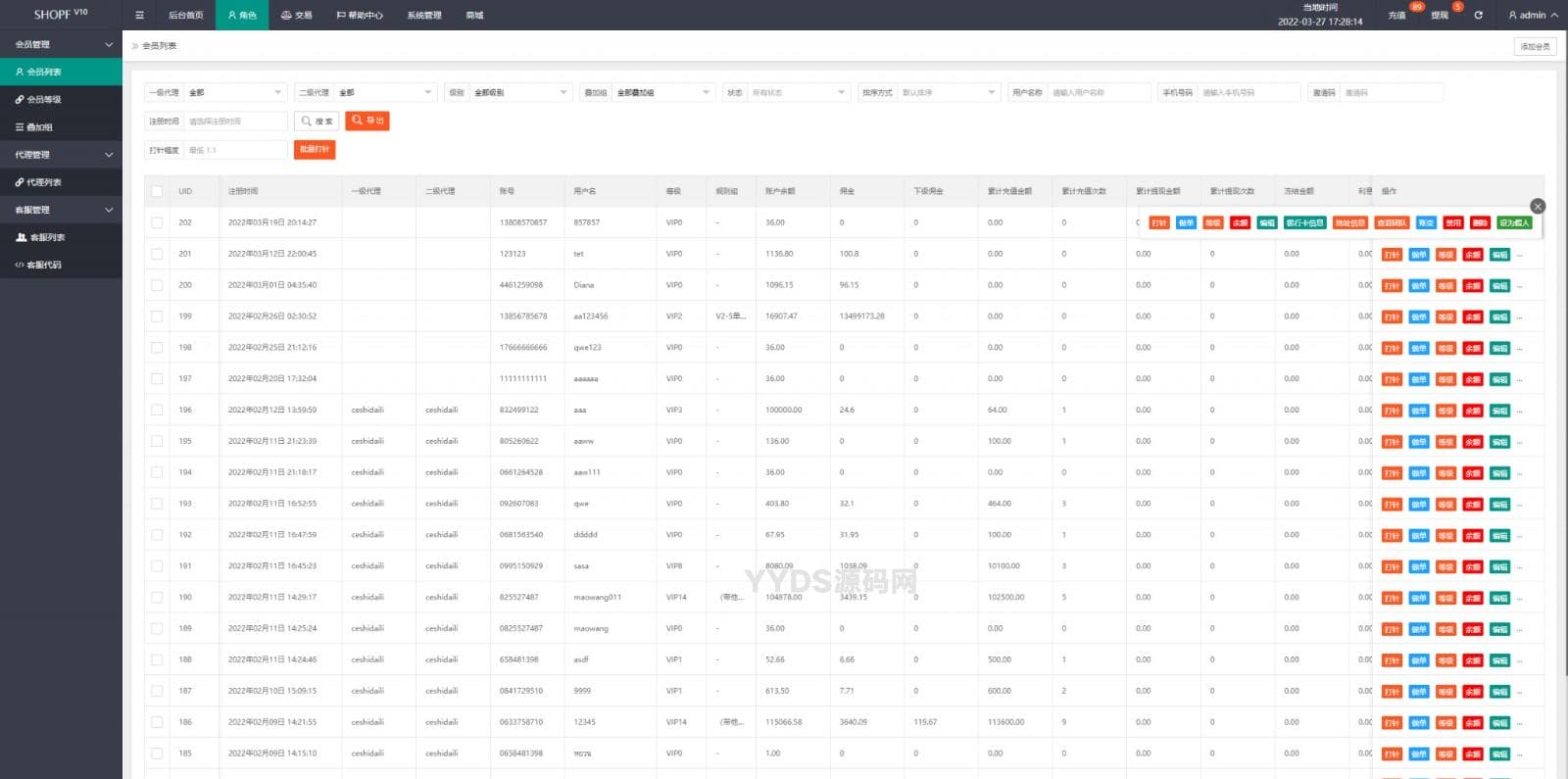Viewport: 1568px width, 779px height.
Task: Tick the checkbox for UID 193 row
Action: click(157, 504)
